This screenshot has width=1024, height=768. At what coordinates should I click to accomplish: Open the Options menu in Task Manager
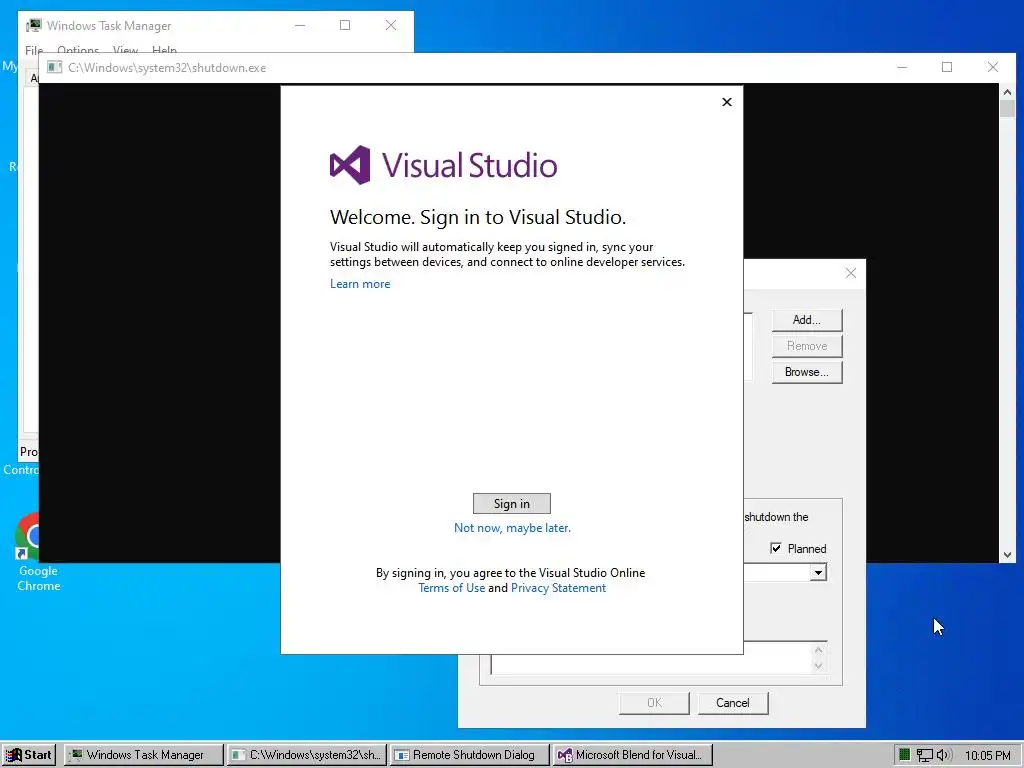[78, 50]
